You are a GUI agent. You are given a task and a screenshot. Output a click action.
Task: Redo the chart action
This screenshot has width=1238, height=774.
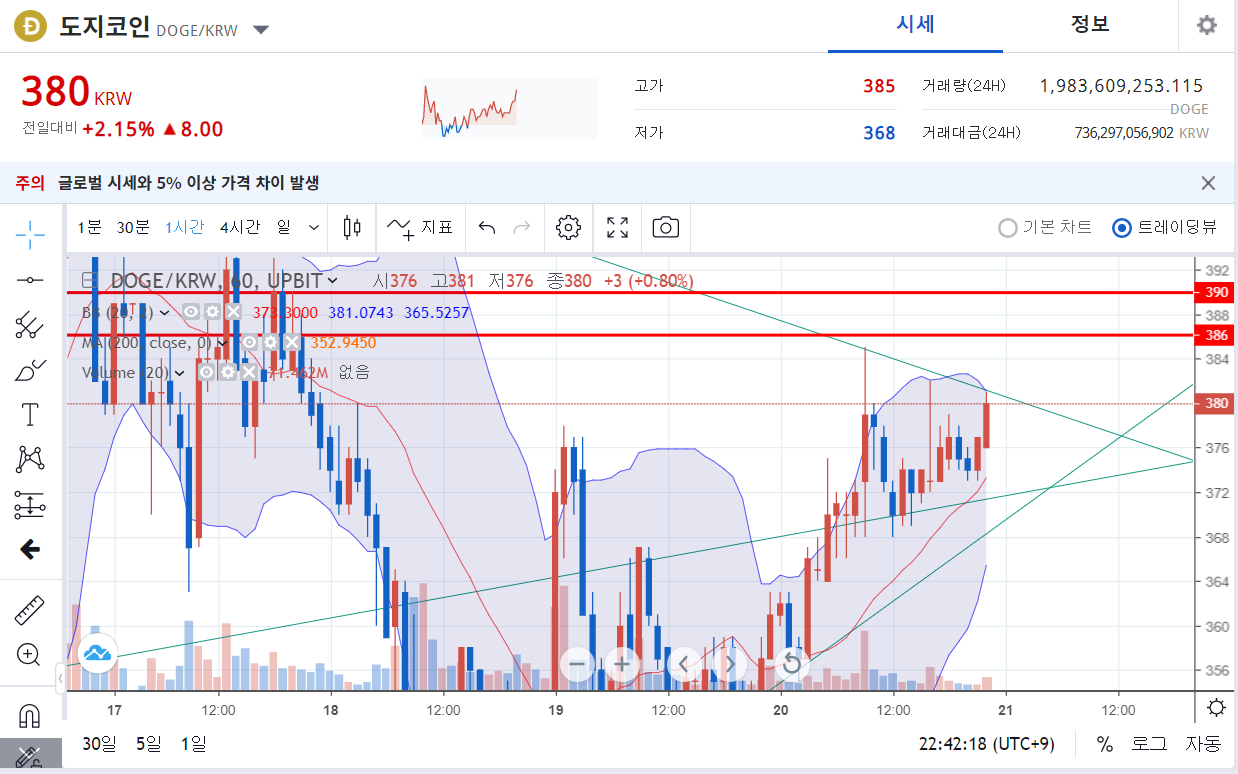coord(521,228)
